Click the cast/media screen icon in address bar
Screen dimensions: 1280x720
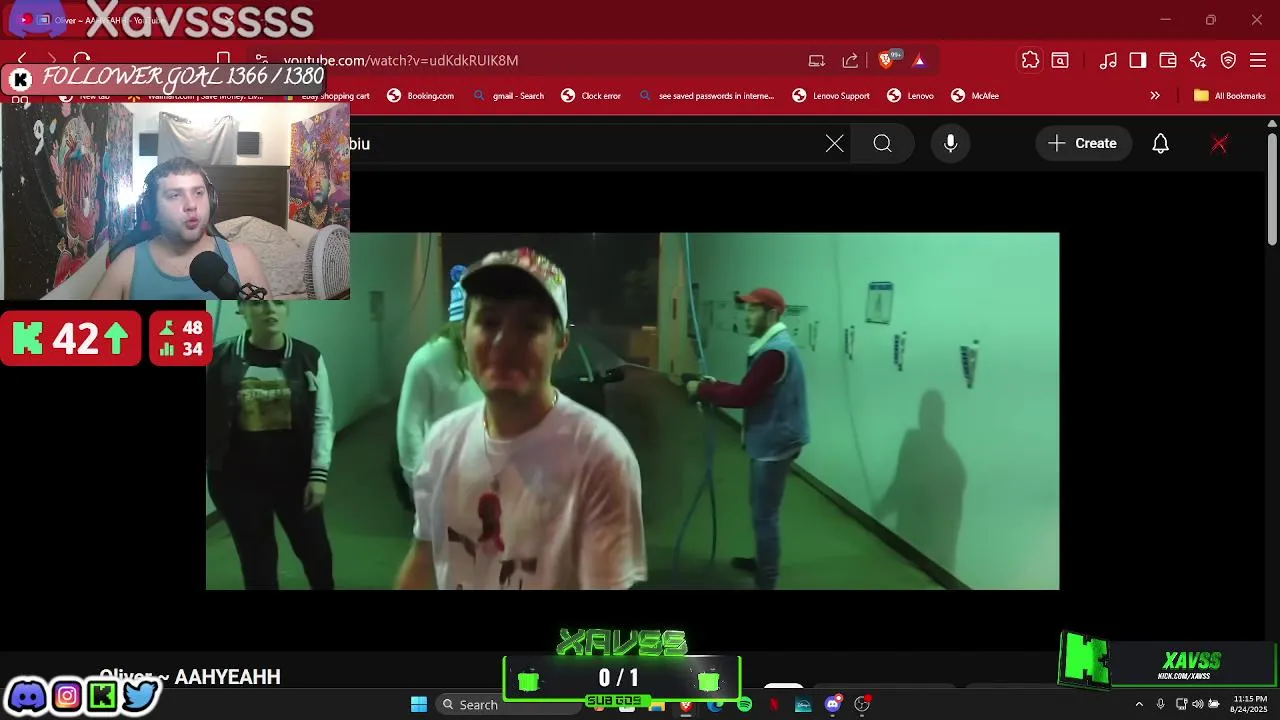pos(817,60)
